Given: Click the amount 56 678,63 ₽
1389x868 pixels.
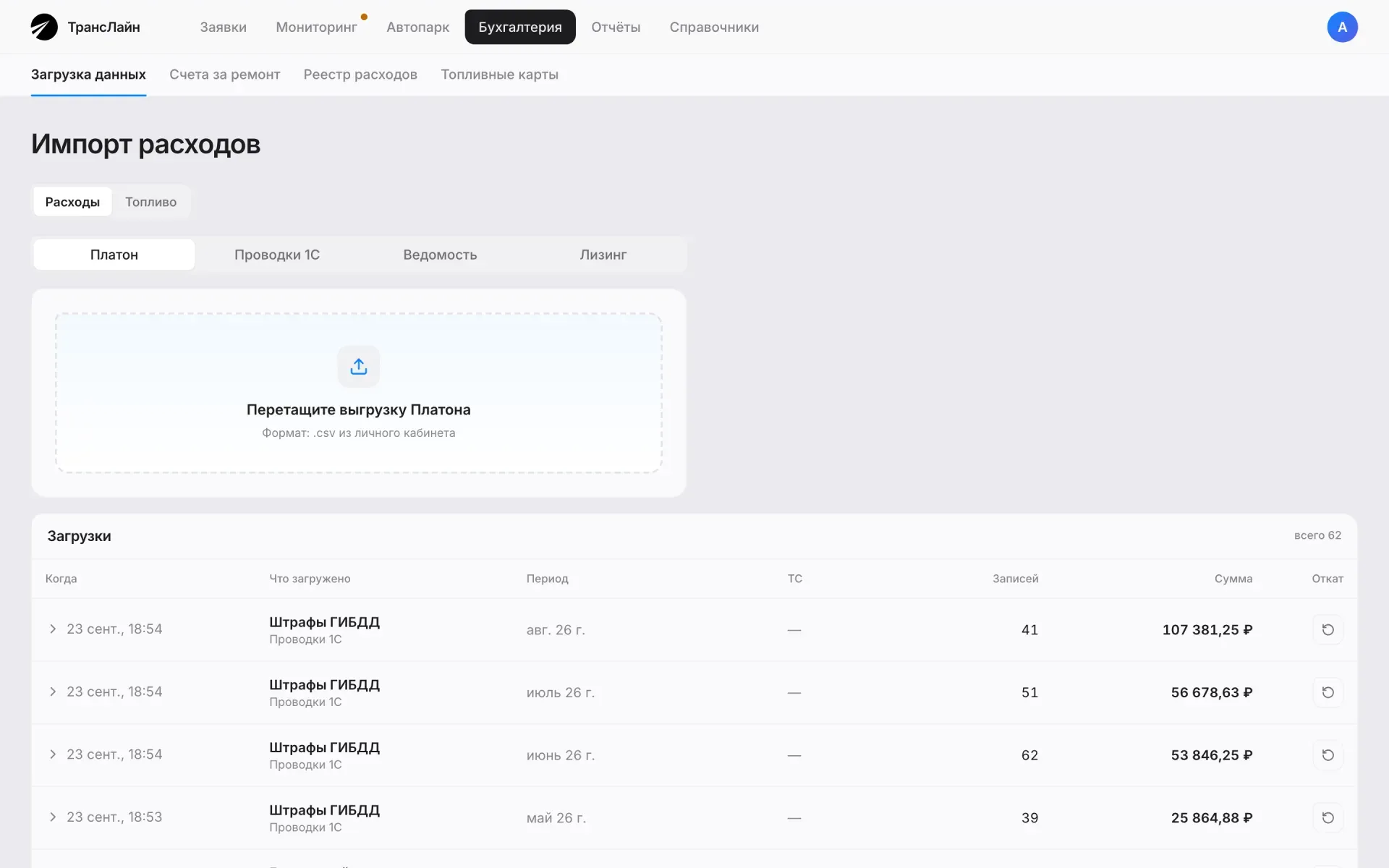Looking at the screenshot, I should point(1212,692).
